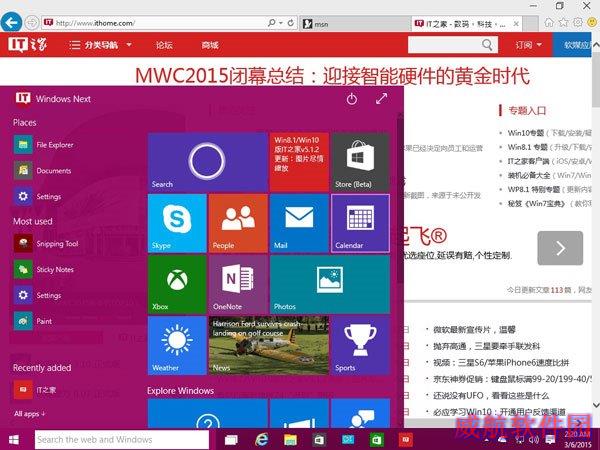The width and height of the screenshot is (600, 450).
Task: Open the WP8.1 特别专题 link
Action: [x=533, y=189]
